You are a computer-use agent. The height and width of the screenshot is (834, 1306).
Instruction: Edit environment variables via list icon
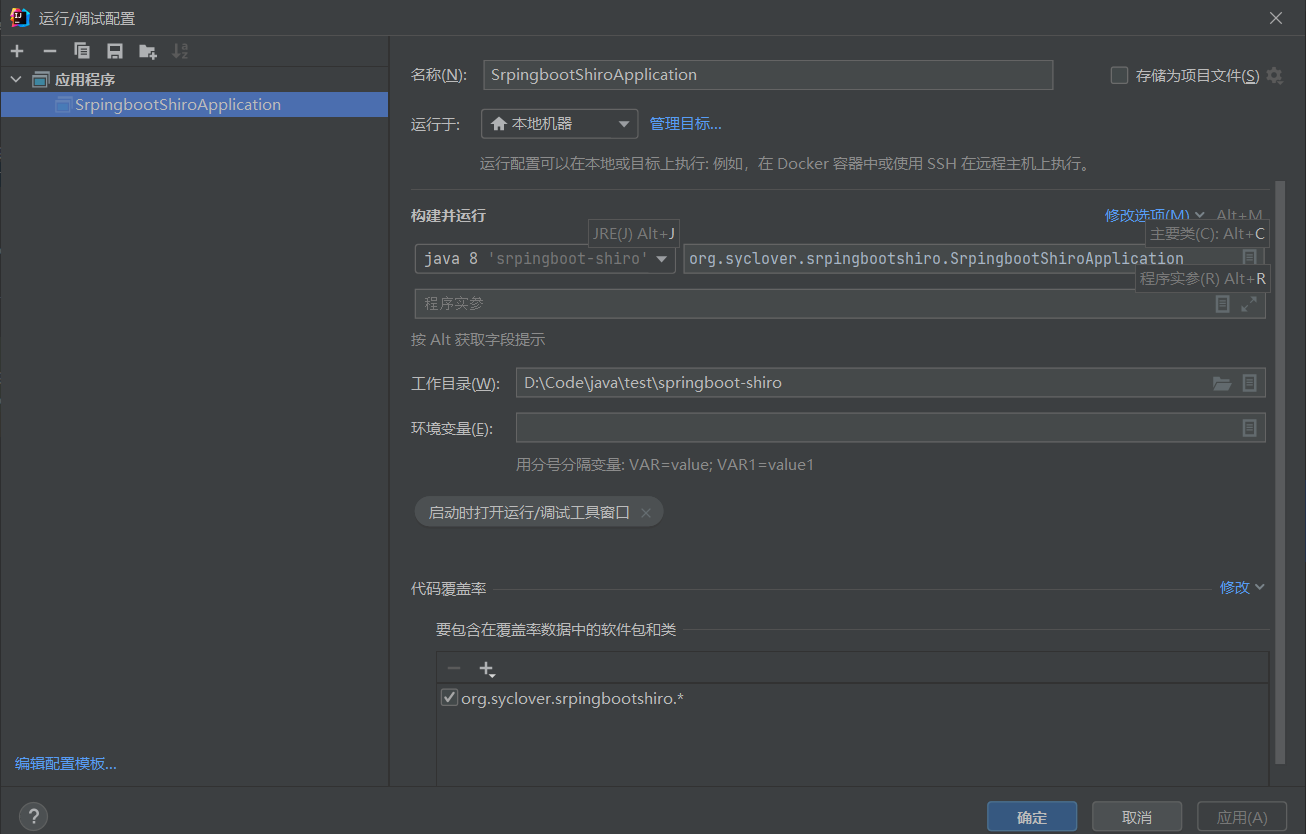[x=1249, y=428]
